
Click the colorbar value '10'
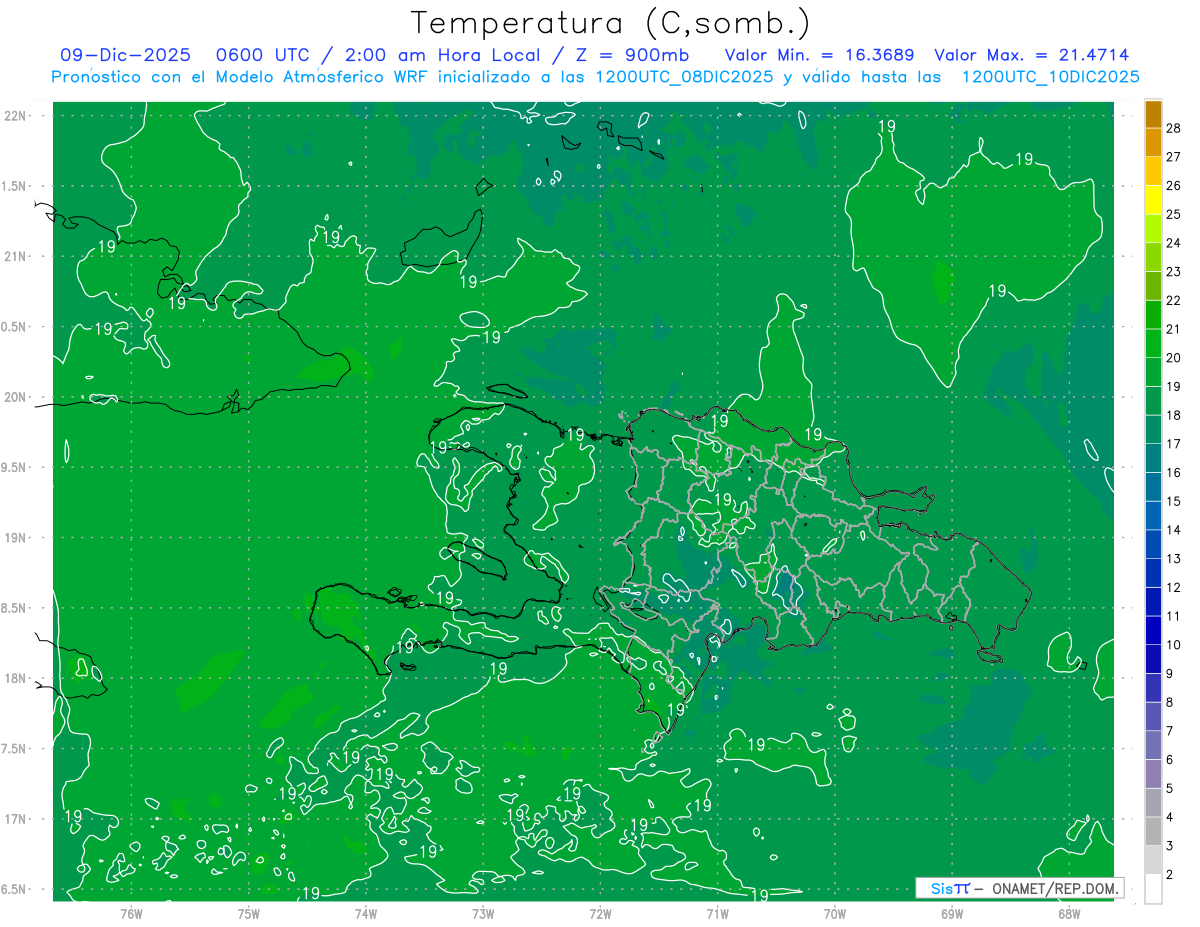1174,645
